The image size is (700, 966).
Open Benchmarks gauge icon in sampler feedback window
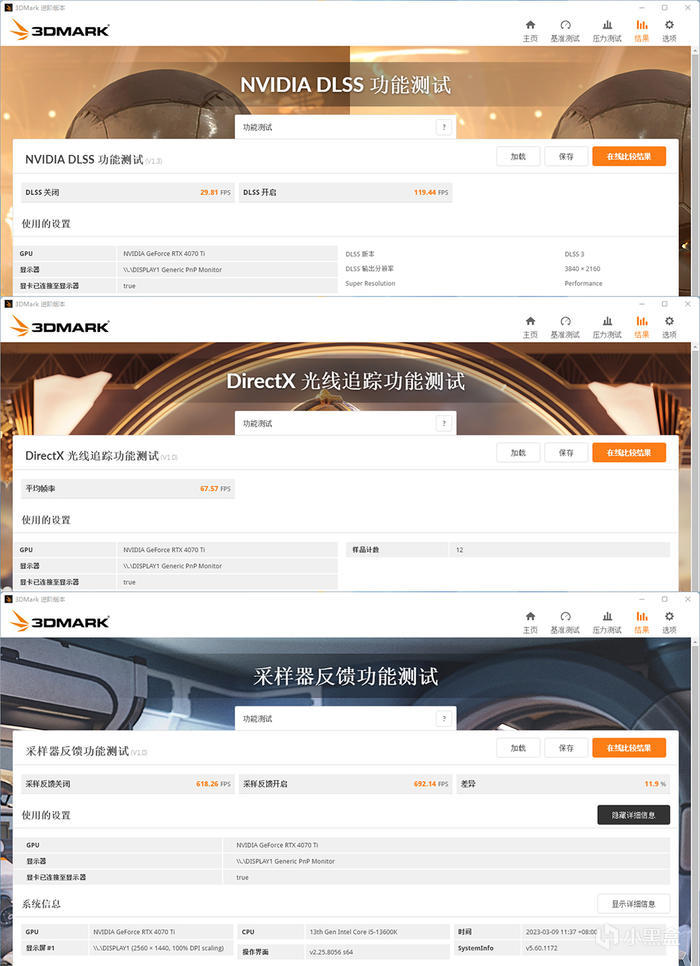tap(565, 622)
